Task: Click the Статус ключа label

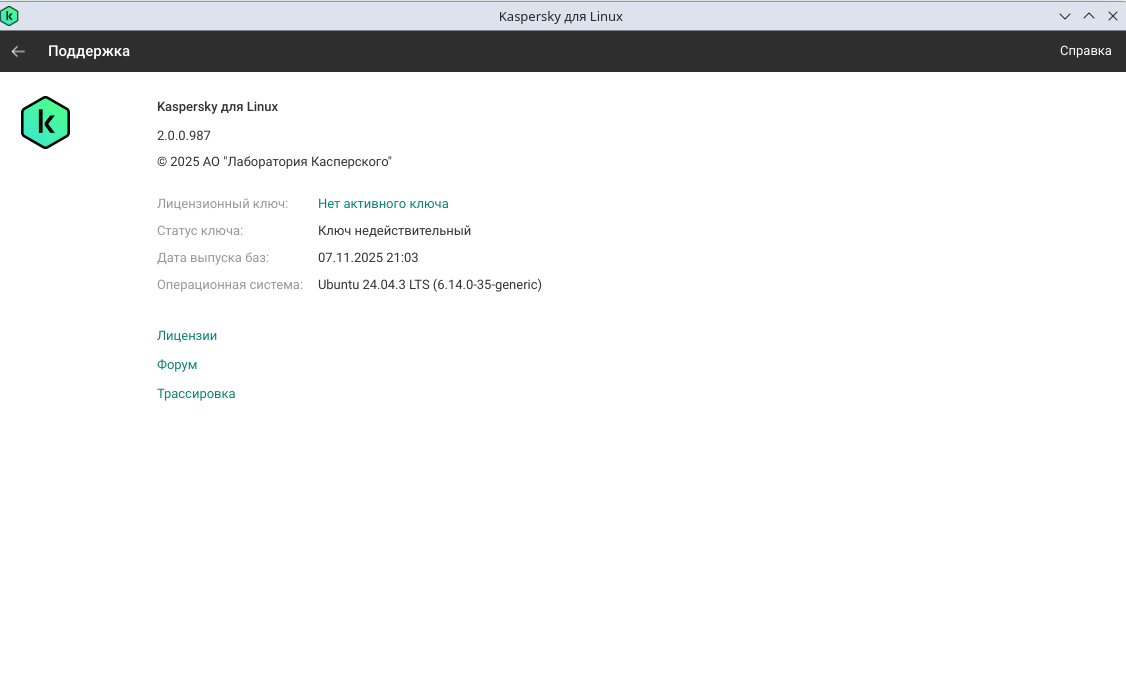Action: (x=200, y=231)
